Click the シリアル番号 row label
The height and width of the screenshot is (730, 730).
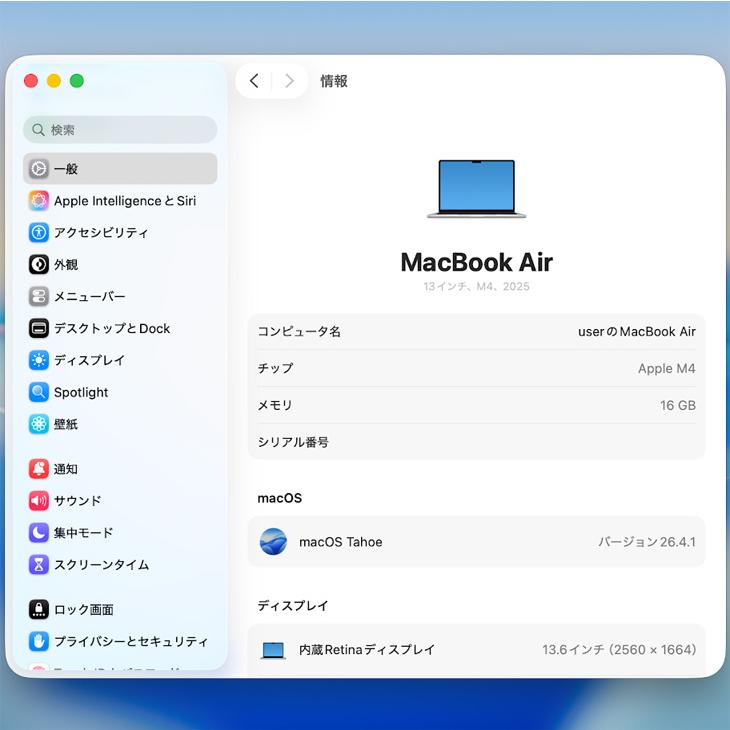pos(293,442)
